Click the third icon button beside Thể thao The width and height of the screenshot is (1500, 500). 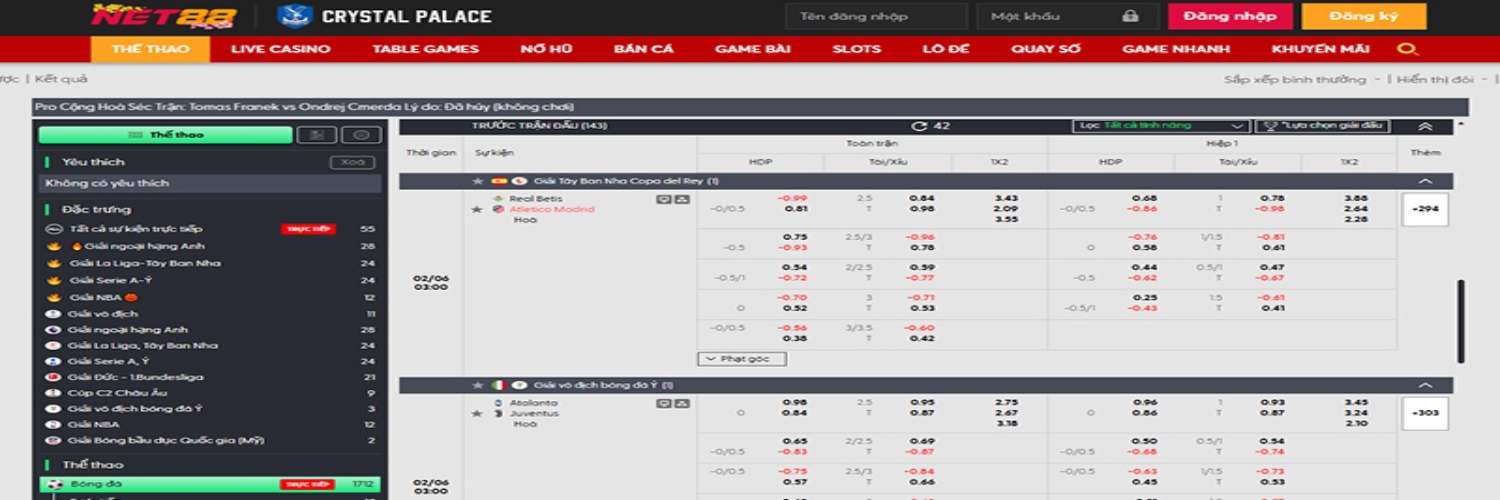tap(361, 135)
